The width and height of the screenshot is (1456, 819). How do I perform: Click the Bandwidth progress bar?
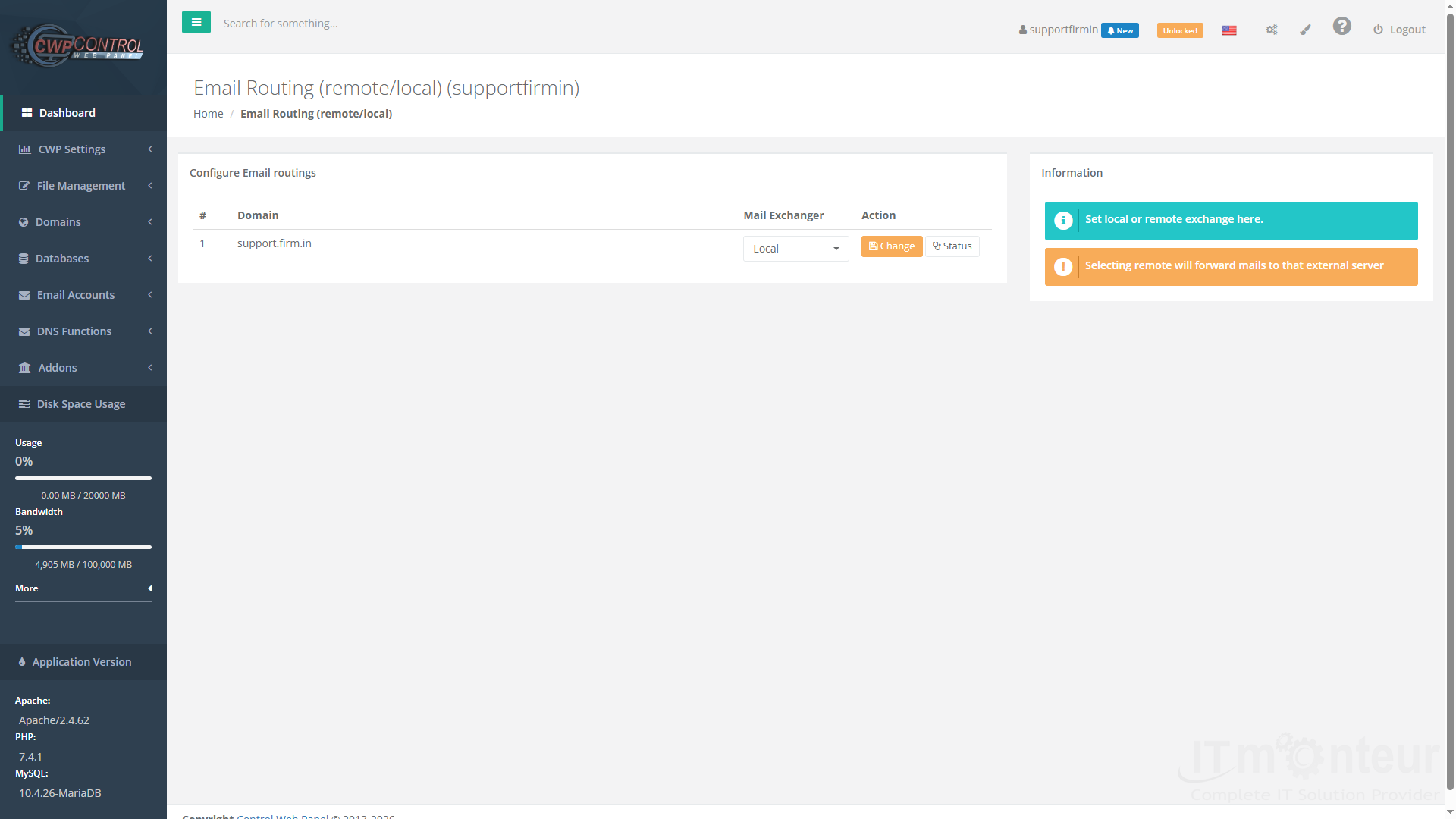pos(83,547)
